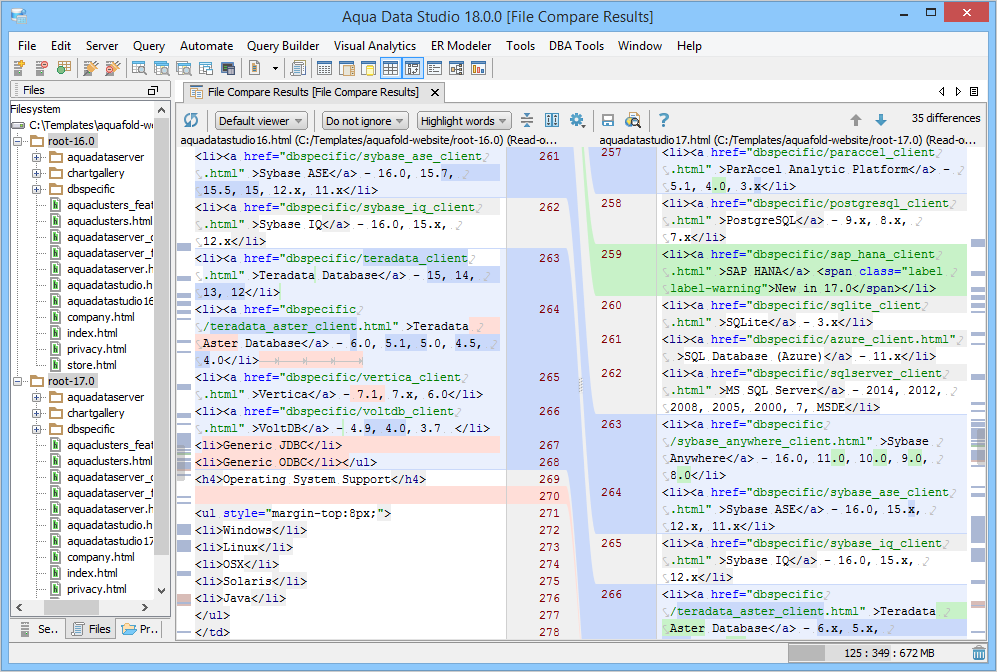Viewport: 997px width, 672px height.
Task: Open compare settings gear icon
Action: [577, 121]
